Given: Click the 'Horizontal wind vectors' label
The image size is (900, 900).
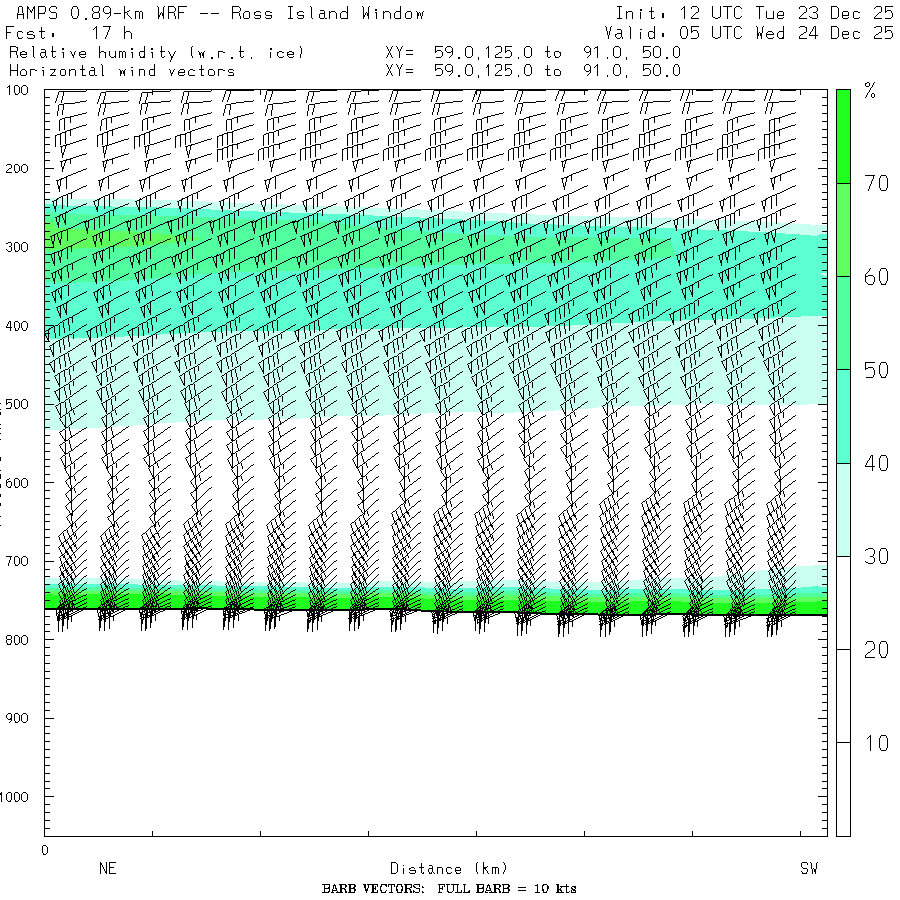Looking at the screenshot, I should pyautogui.click(x=122, y=71).
